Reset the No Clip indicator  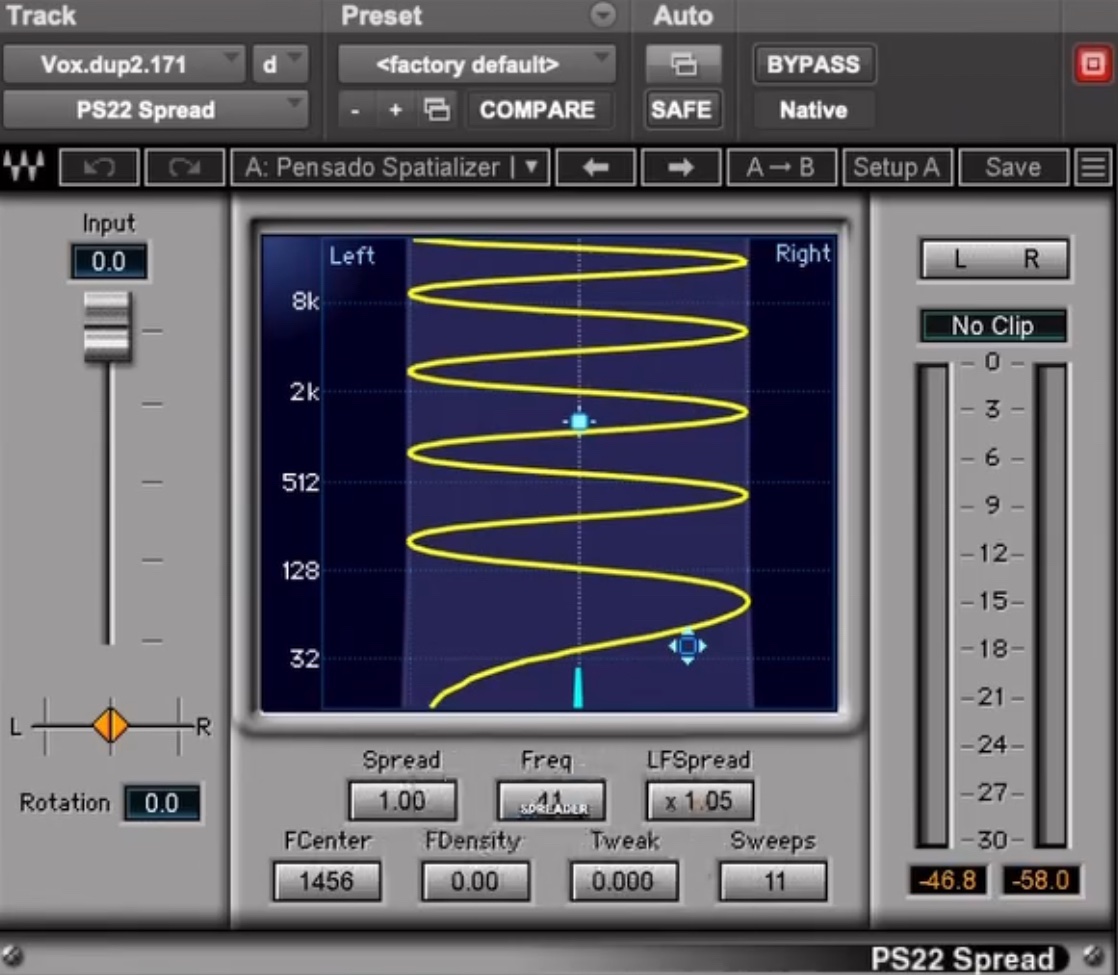click(993, 326)
